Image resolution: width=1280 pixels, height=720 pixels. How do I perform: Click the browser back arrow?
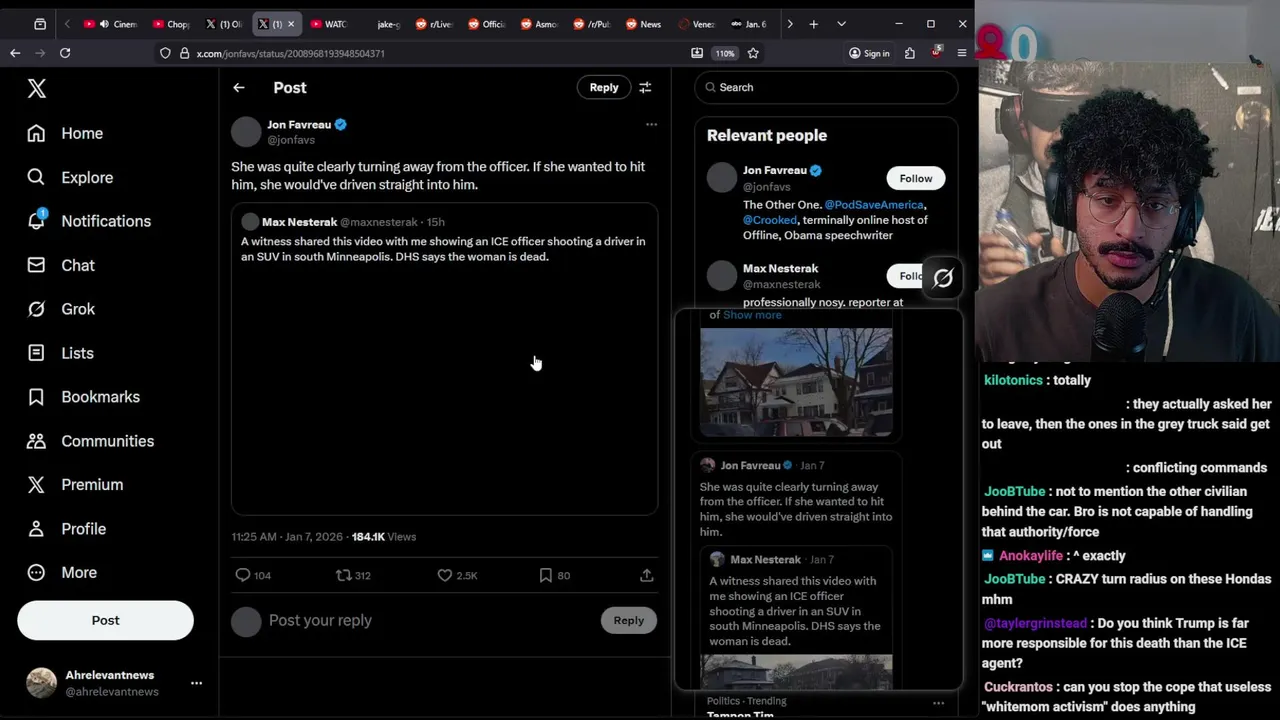click(x=15, y=53)
